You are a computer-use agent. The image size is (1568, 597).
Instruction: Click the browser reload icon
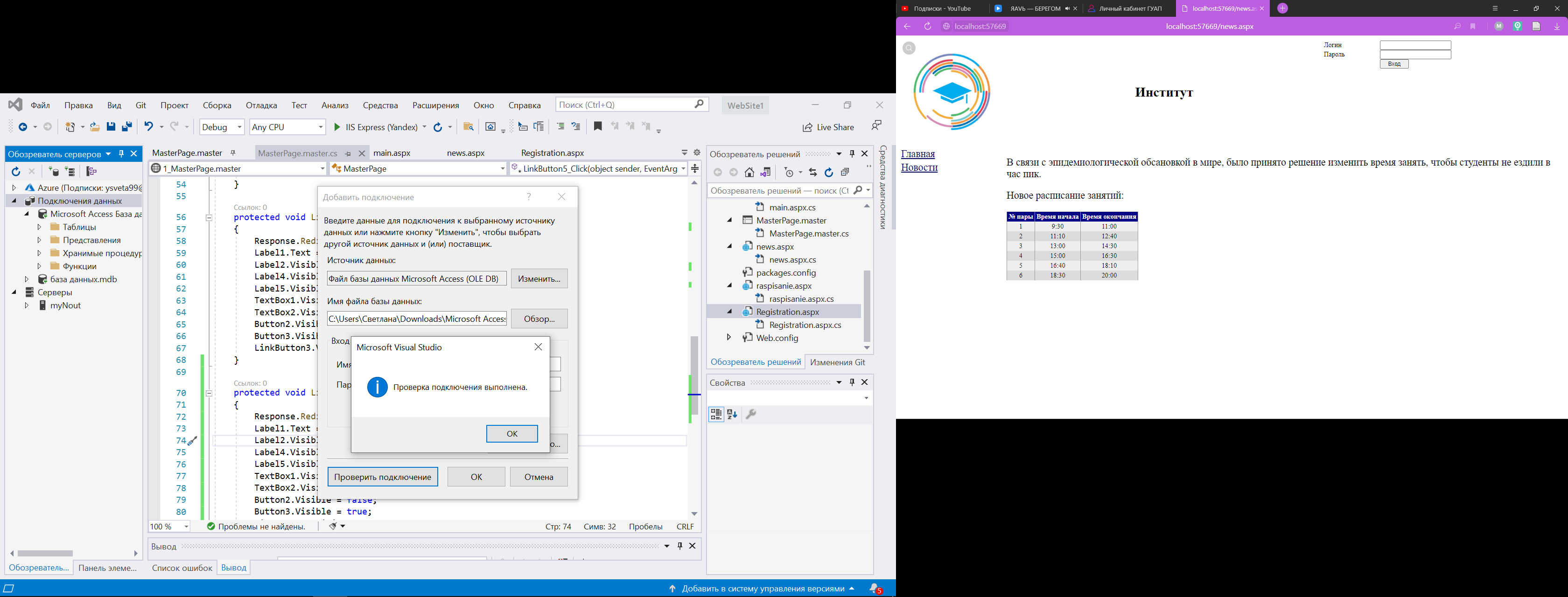(928, 26)
